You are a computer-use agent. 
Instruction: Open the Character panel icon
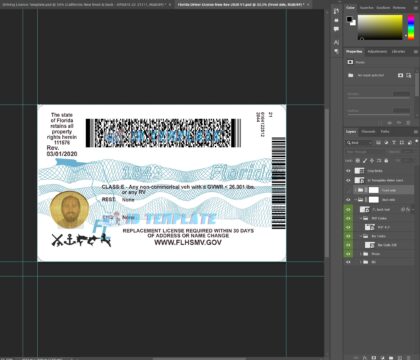click(336, 42)
